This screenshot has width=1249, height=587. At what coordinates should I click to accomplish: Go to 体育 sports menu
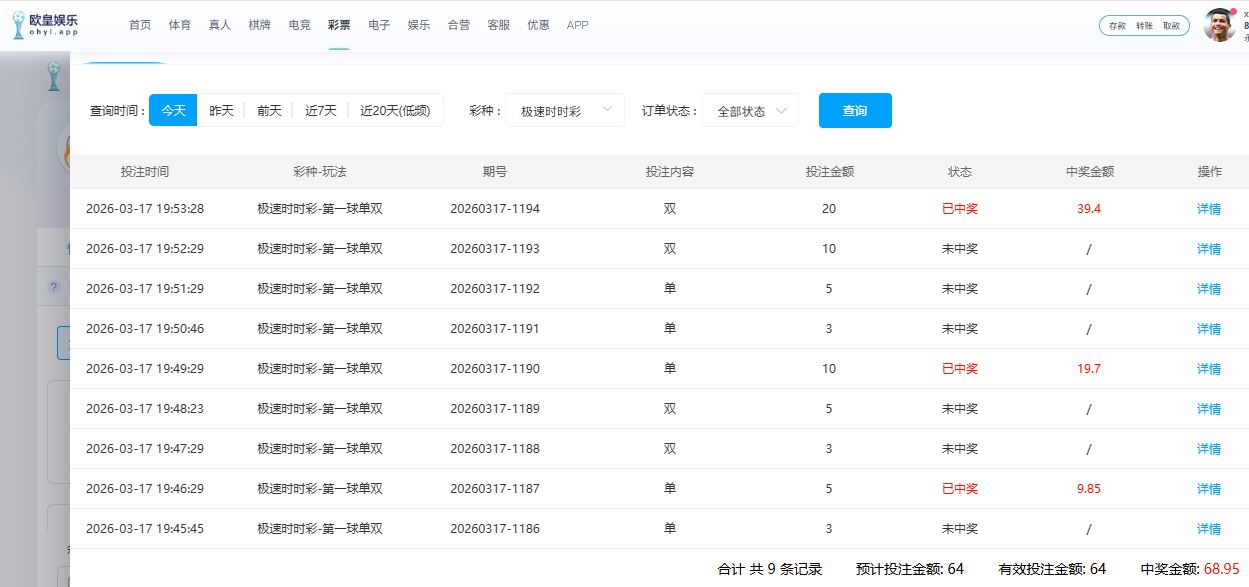pos(180,25)
